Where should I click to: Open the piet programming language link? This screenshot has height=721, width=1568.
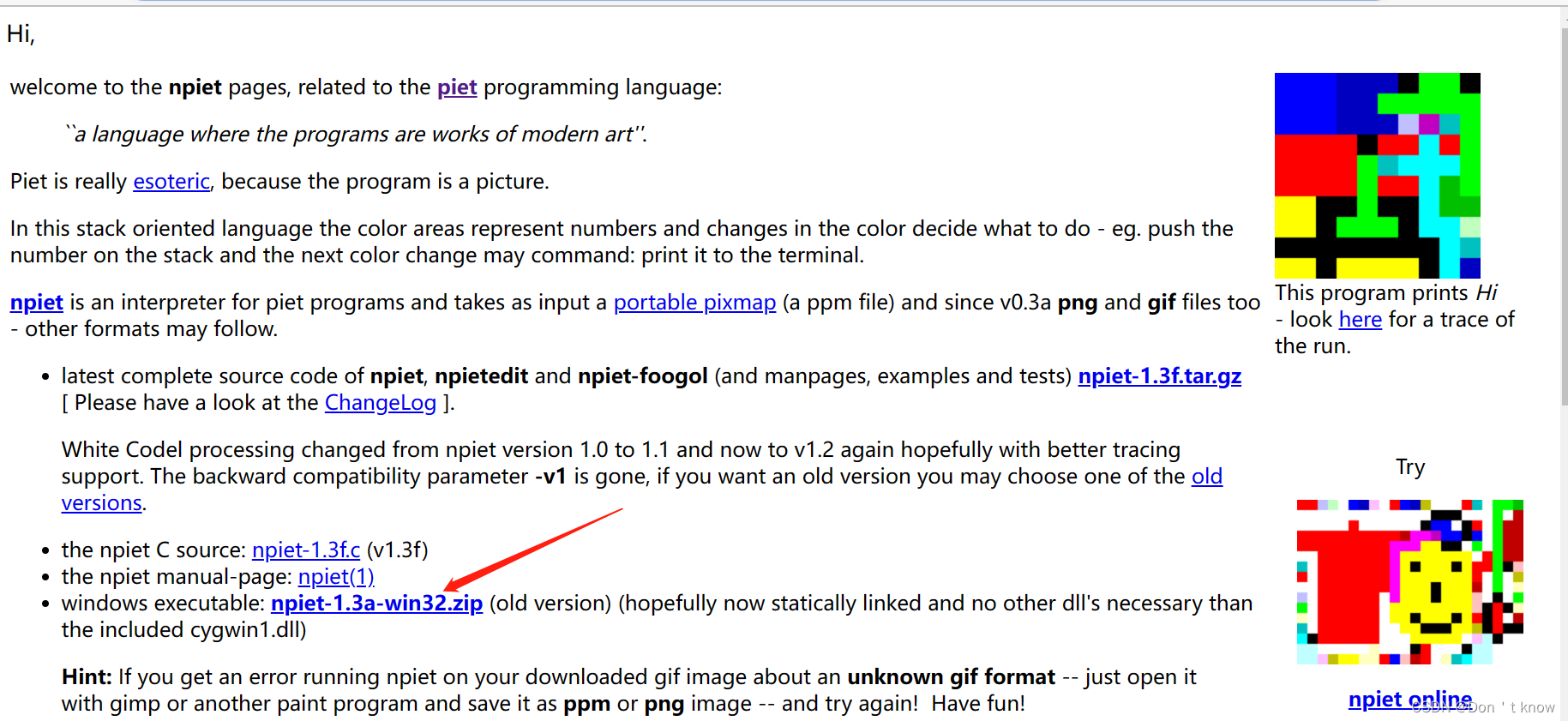click(x=457, y=87)
